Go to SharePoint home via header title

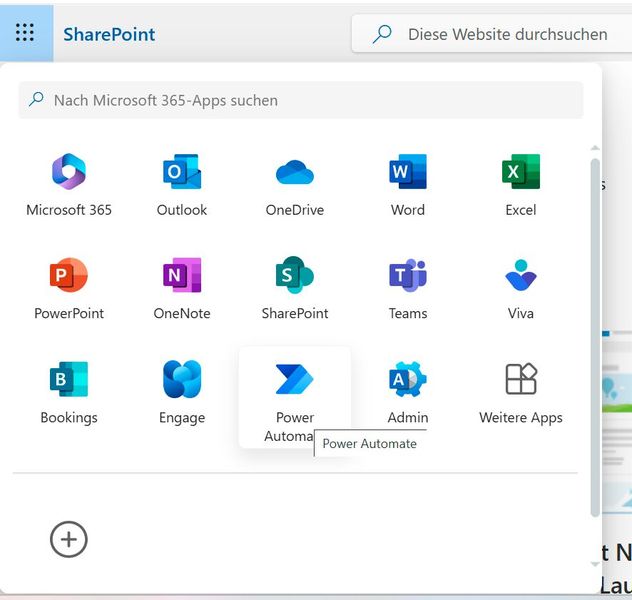(x=109, y=34)
